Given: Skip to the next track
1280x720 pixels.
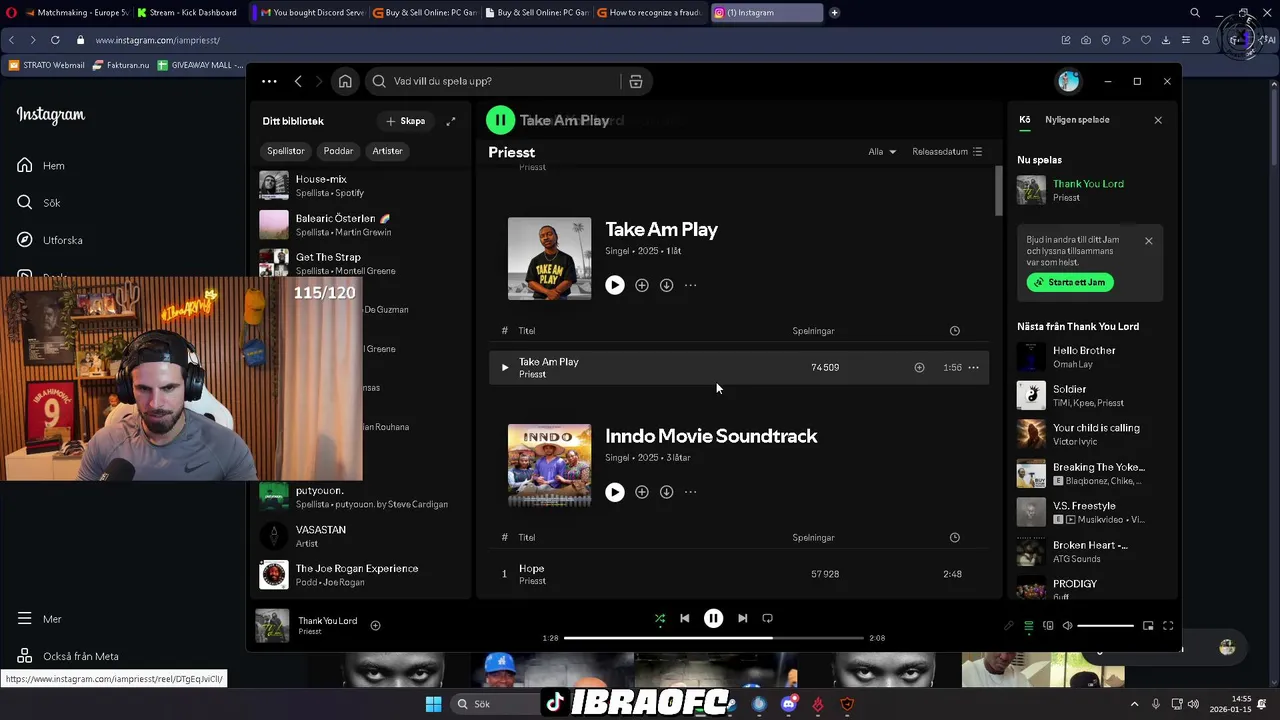Looking at the screenshot, I should (x=742, y=618).
